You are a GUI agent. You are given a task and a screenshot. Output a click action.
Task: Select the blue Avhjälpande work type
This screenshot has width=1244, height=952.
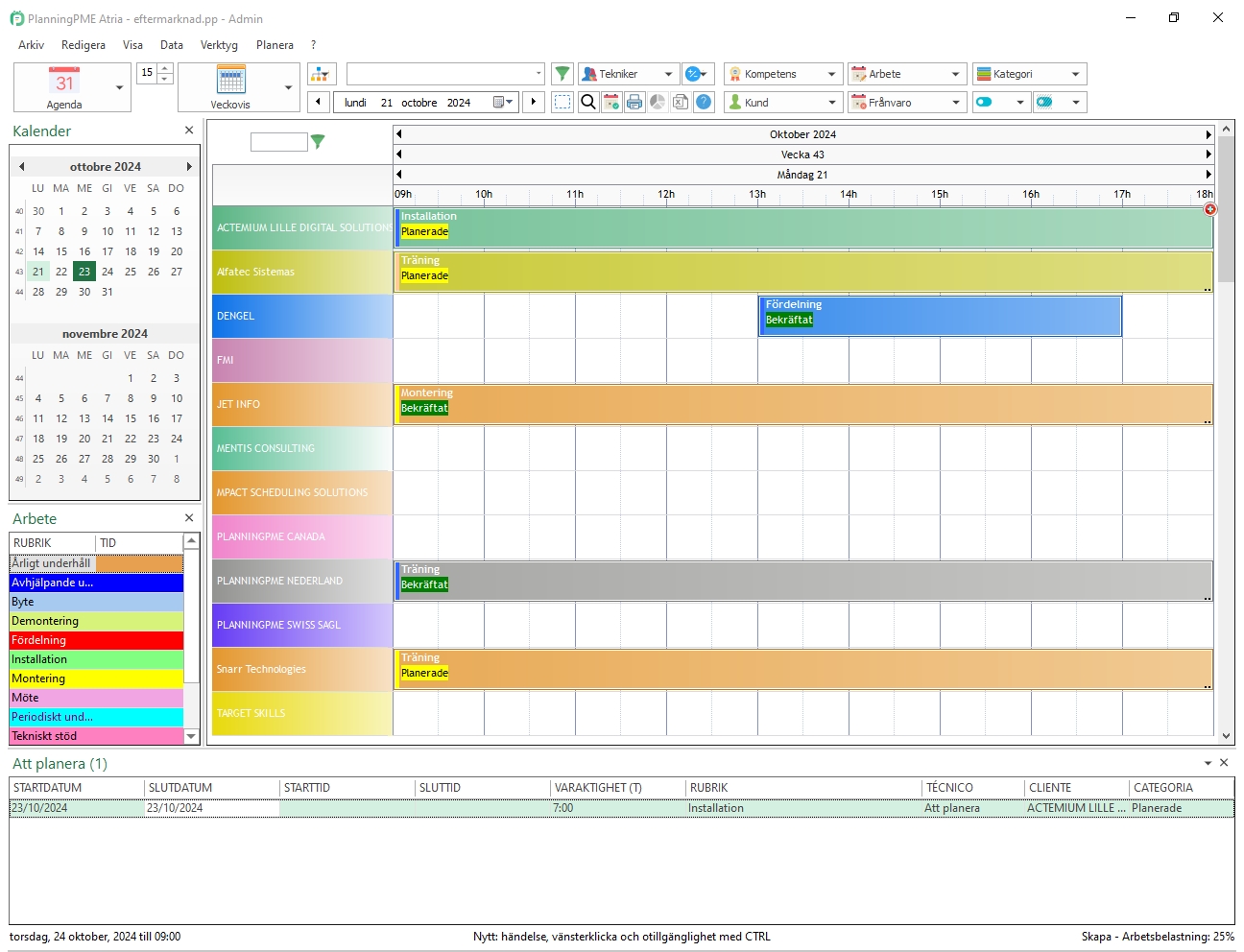click(x=96, y=583)
